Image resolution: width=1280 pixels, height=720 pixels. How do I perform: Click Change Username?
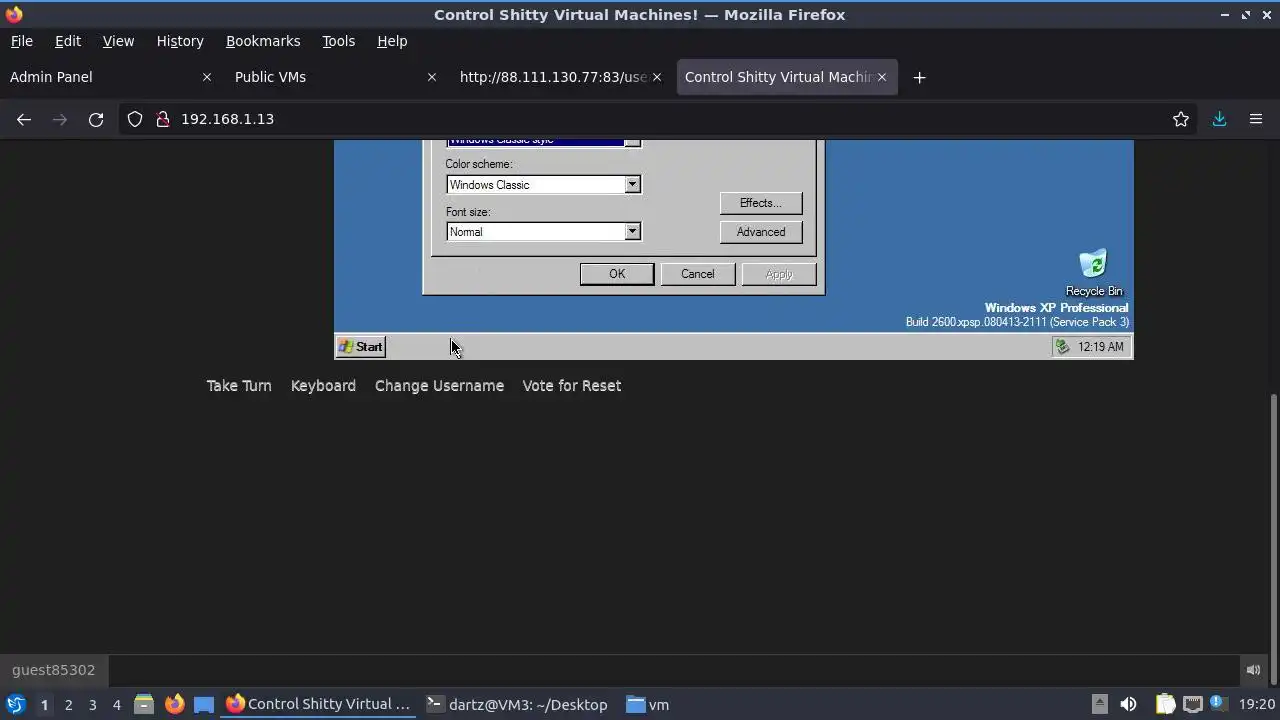[x=439, y=386]
